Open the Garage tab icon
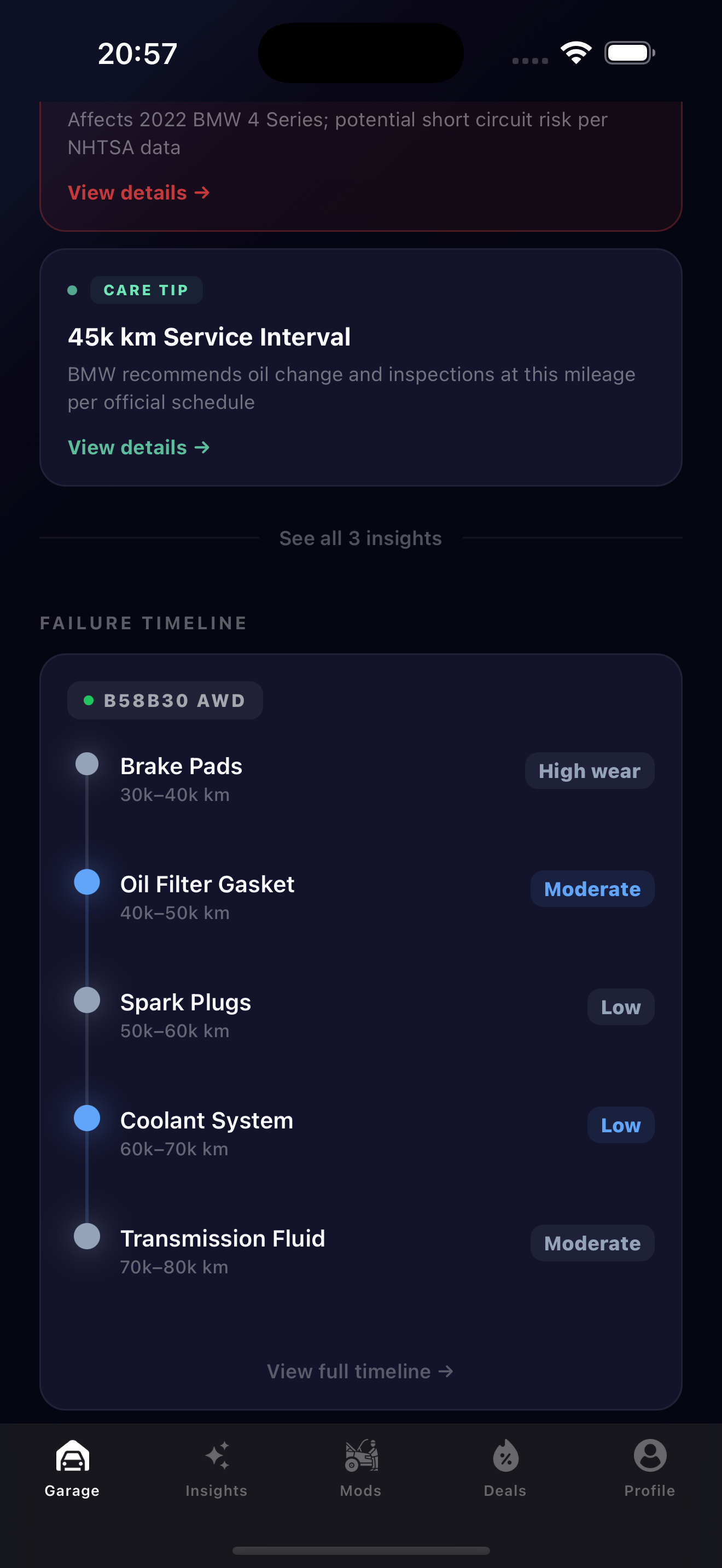 (72, 1456)
